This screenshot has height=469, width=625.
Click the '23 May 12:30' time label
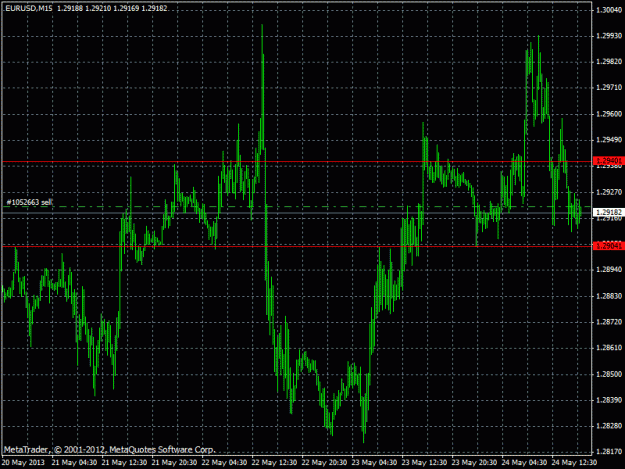coord(425,463)
